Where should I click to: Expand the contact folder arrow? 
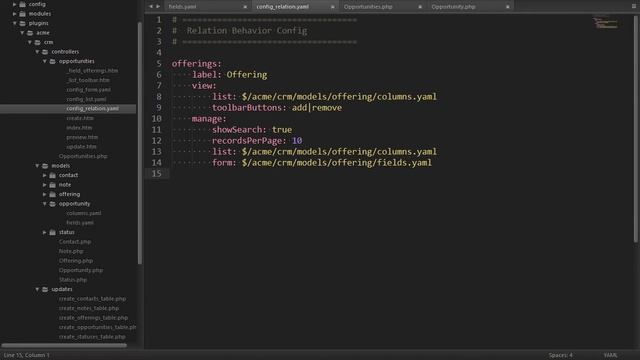pos(44,175)
